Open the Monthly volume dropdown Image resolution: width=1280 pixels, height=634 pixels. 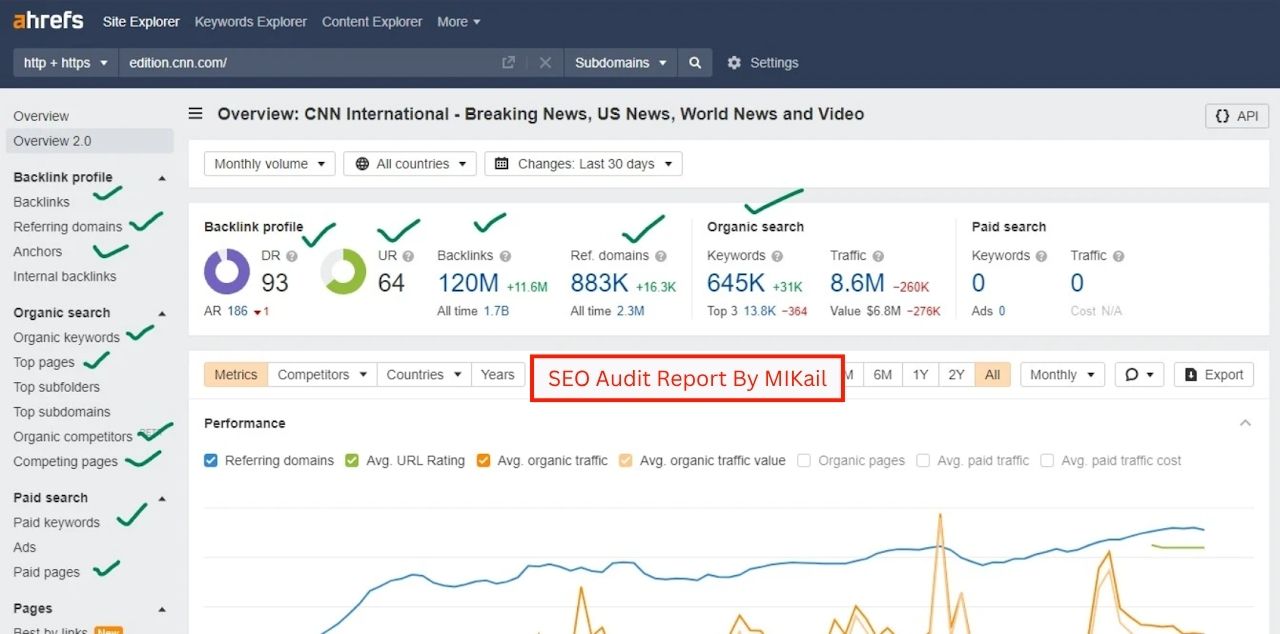pyautogui.click(x=269, y=164)
